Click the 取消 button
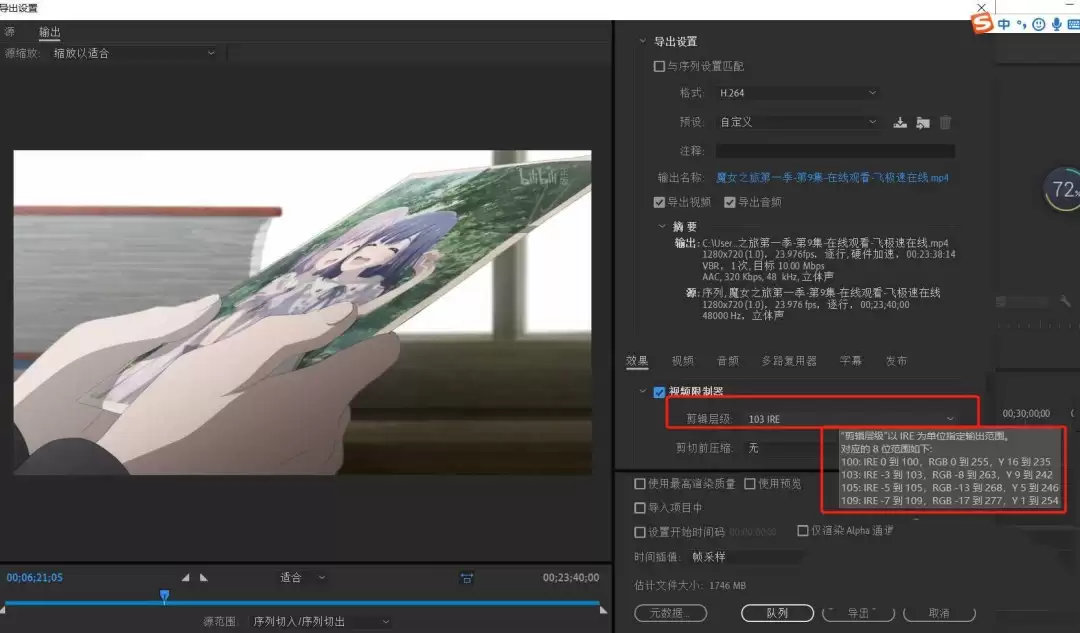 tap(939, 613)
